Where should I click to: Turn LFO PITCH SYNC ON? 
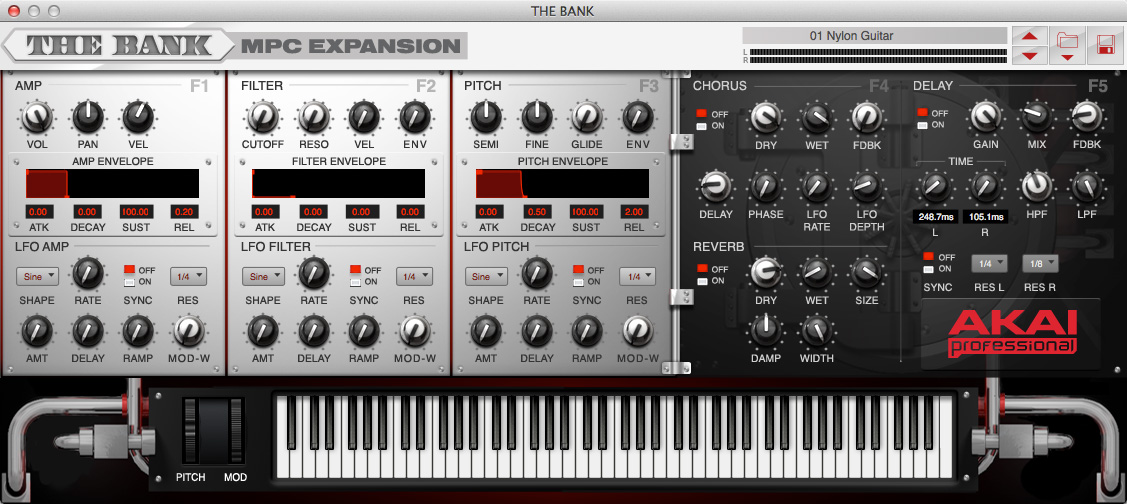[x=578, y=282]
